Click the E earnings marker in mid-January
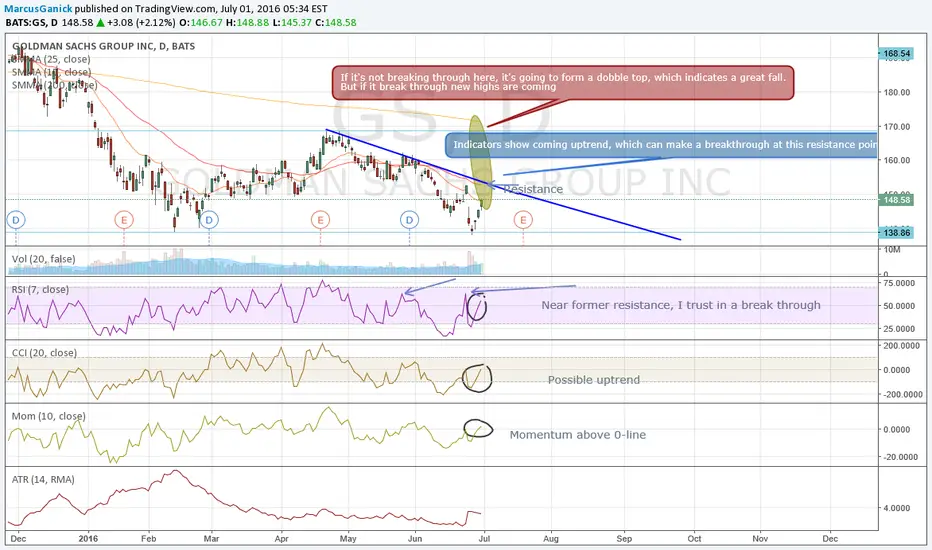The height and width of the screenshot is (550, 932). click(x=124, y=220)
